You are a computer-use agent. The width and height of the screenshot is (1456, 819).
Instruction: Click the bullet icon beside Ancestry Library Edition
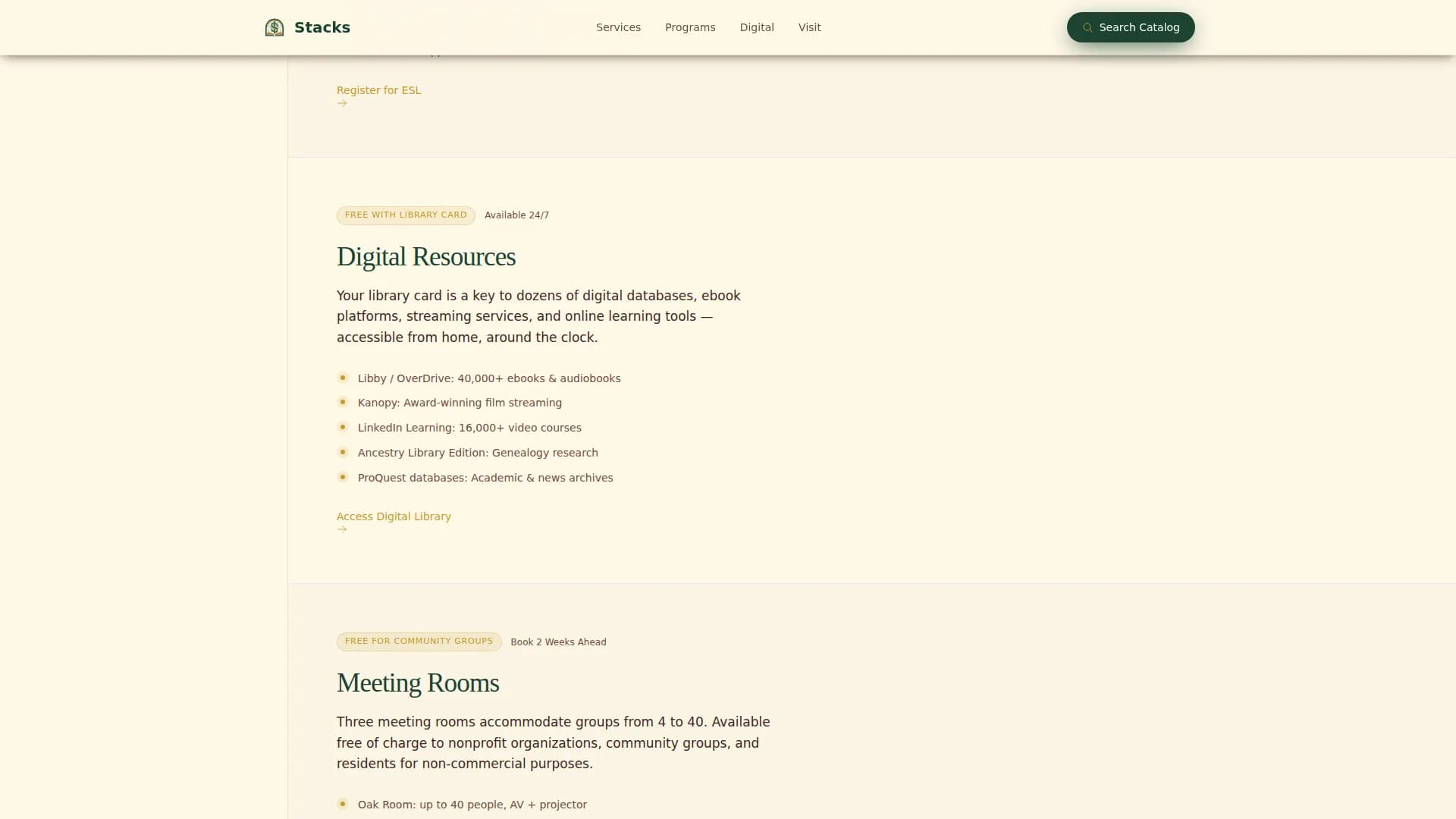click(x=343, y=452)
